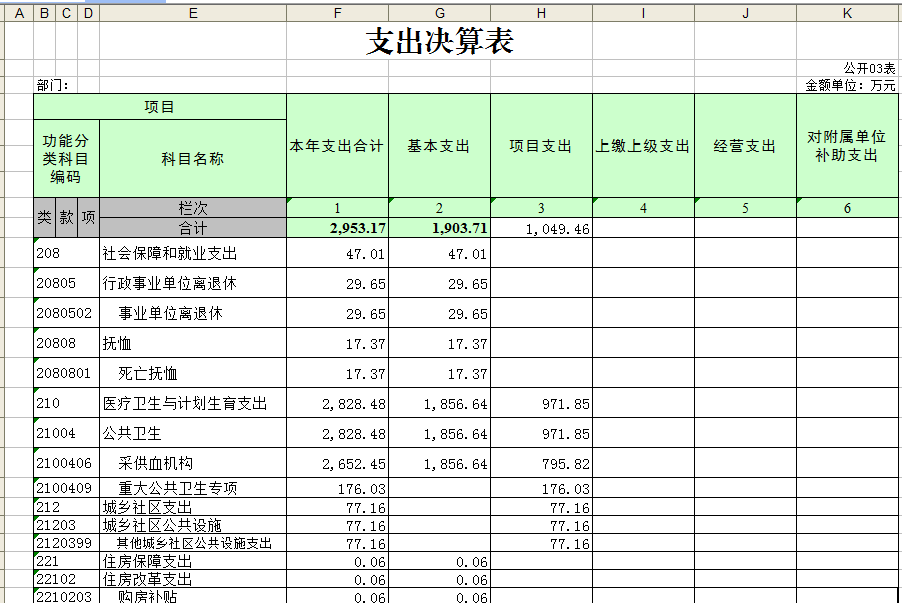Select the total cell showing 2,953.17
This screenshot has width=902, height=603.
click(337, 228)
